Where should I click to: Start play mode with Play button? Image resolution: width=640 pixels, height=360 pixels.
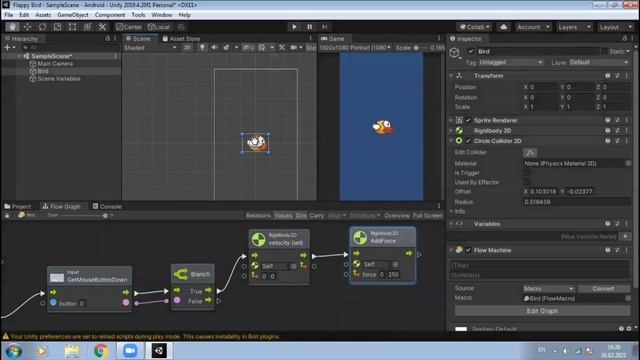(x=294, y=27)
